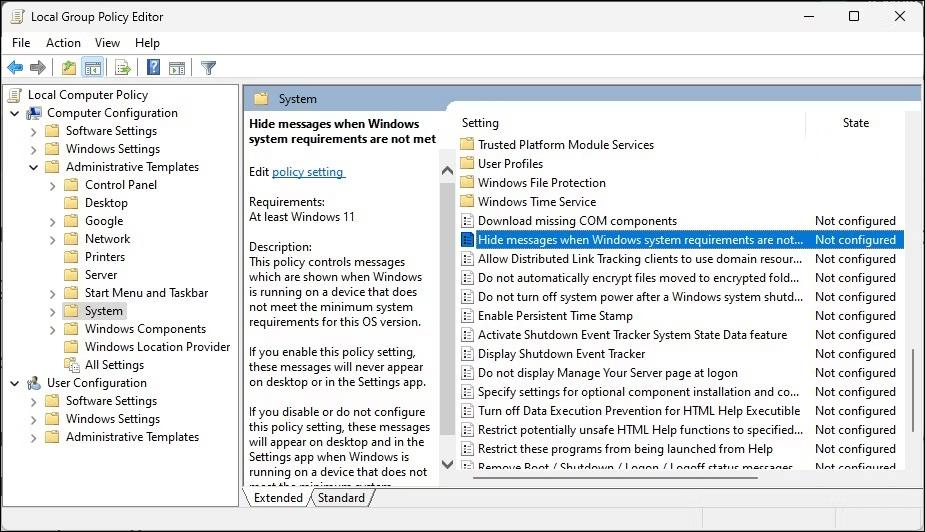Click the 'policy setting' edit link
Screen dimensions: 925x532
(x=308, y=172)
